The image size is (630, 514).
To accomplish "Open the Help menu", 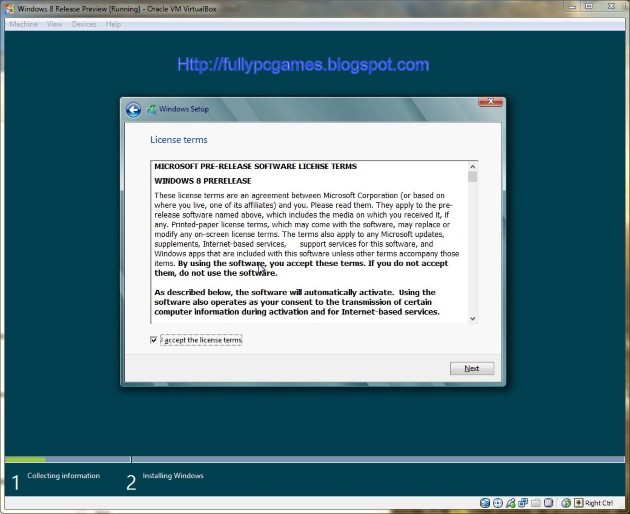I will 113,24.
